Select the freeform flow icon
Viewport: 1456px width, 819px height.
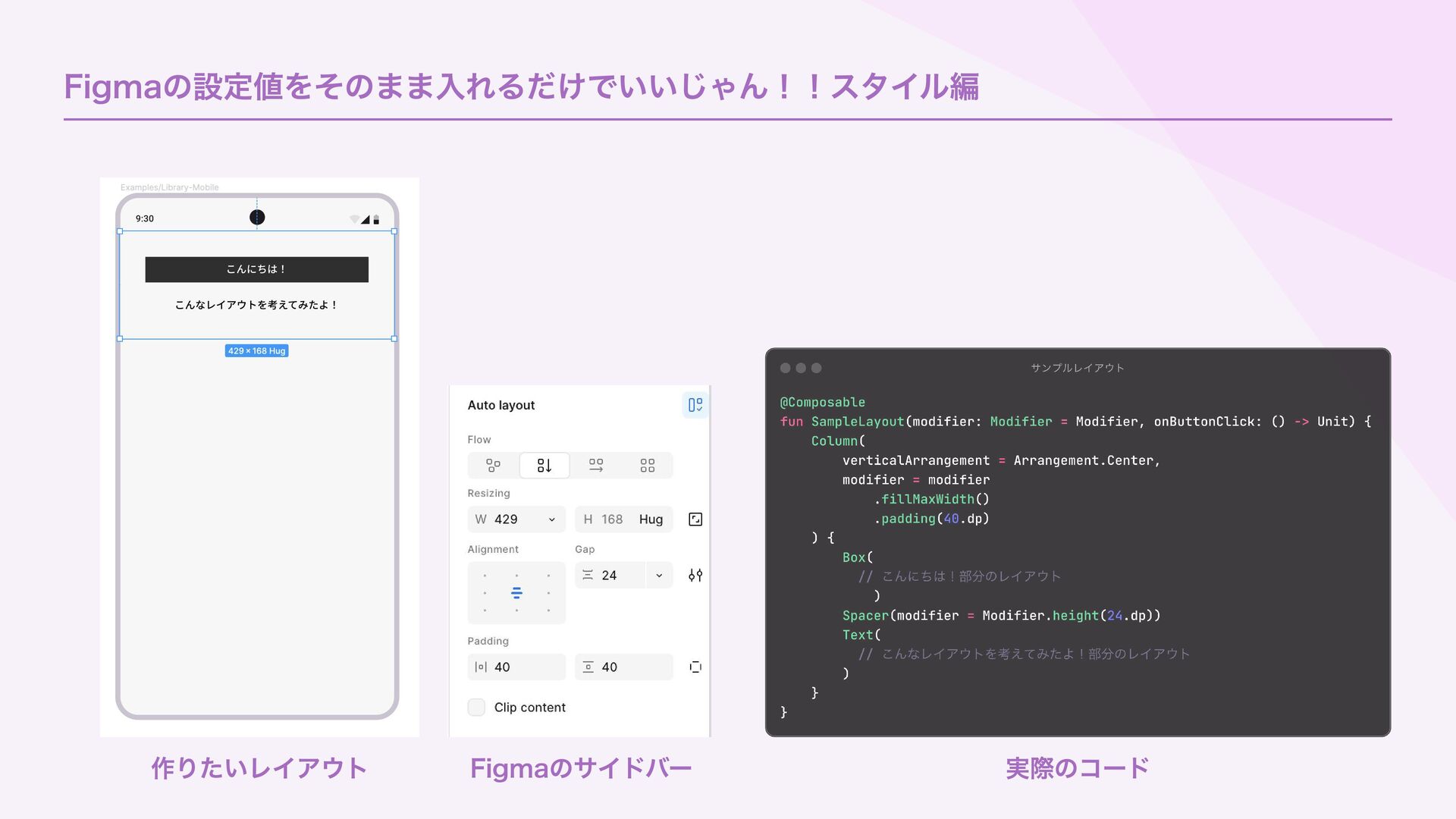click(493, 465)
